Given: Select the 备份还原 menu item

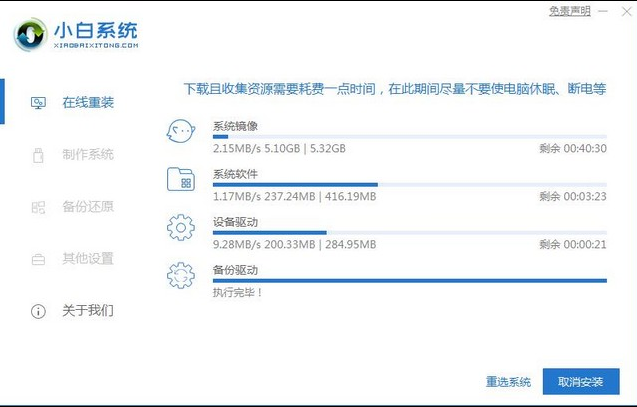Looking at the screenshot, I should (x=88, y=207).
